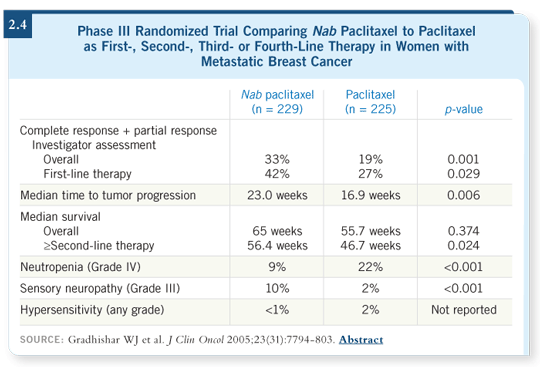The height and width of the screenshot is (367, 540).
Task: Click the Gradhishar WJ source citation text
Action: pyautogui.click(x=116, y=340)
